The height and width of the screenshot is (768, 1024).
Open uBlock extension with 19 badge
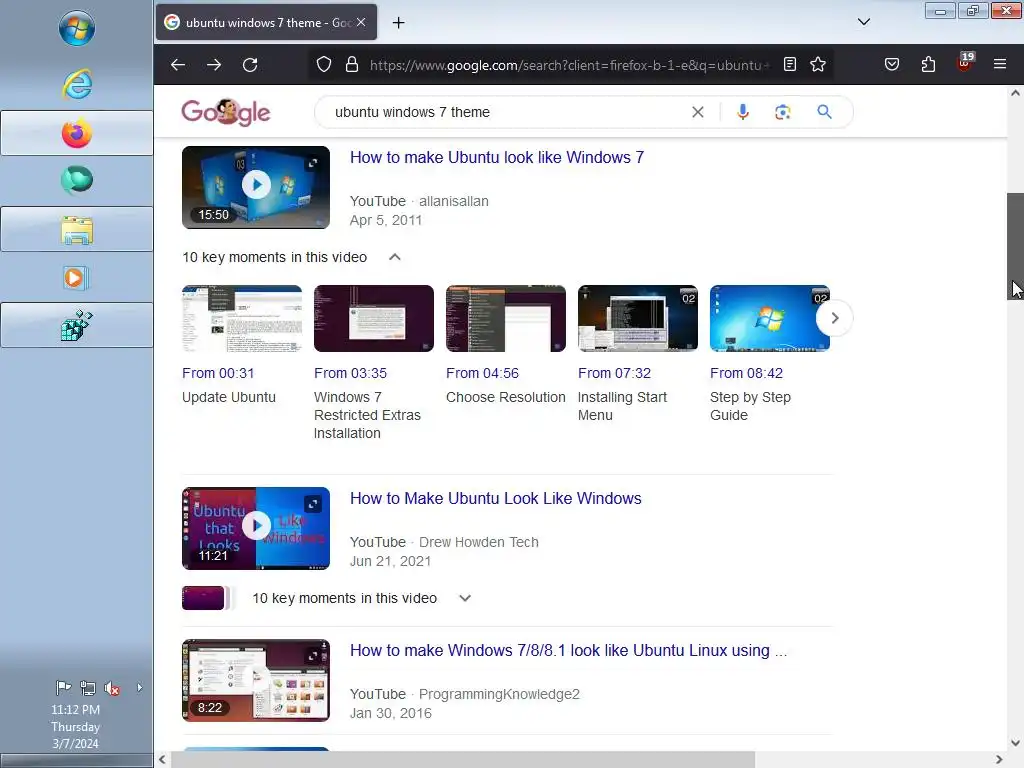965,62
